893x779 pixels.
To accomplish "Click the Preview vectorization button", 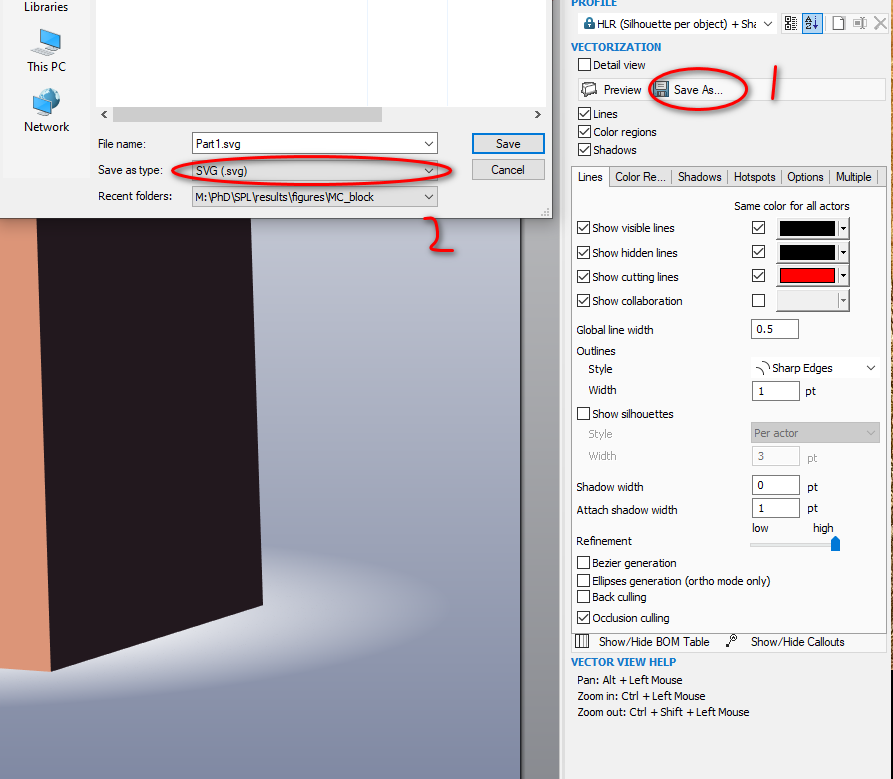I will (612, 89).
